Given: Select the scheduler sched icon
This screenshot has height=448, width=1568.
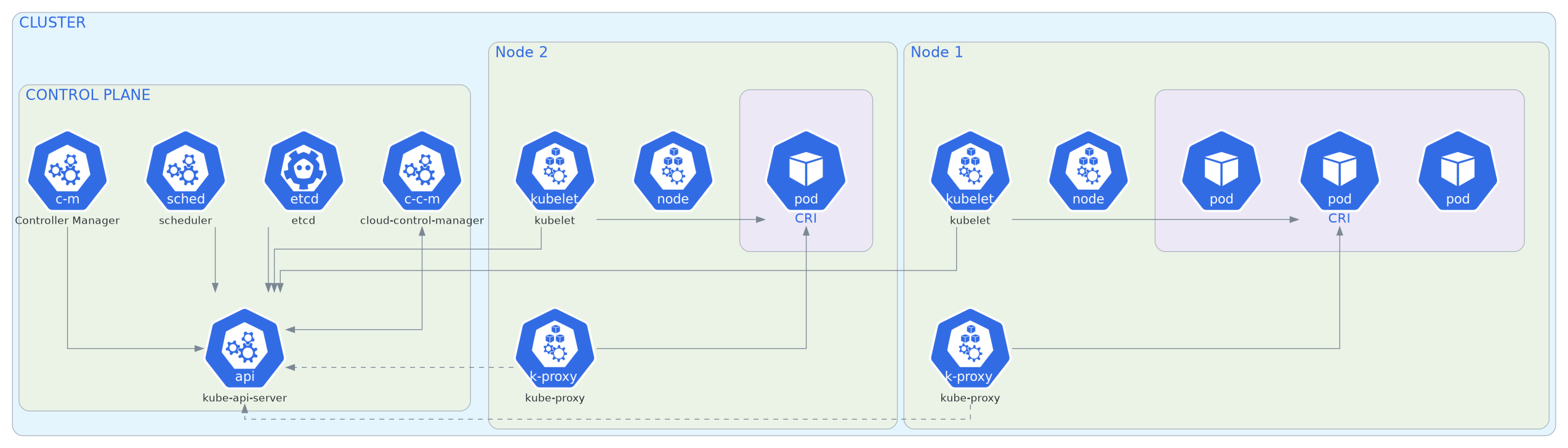Looking at the screenshot, I should pos(186,171).
